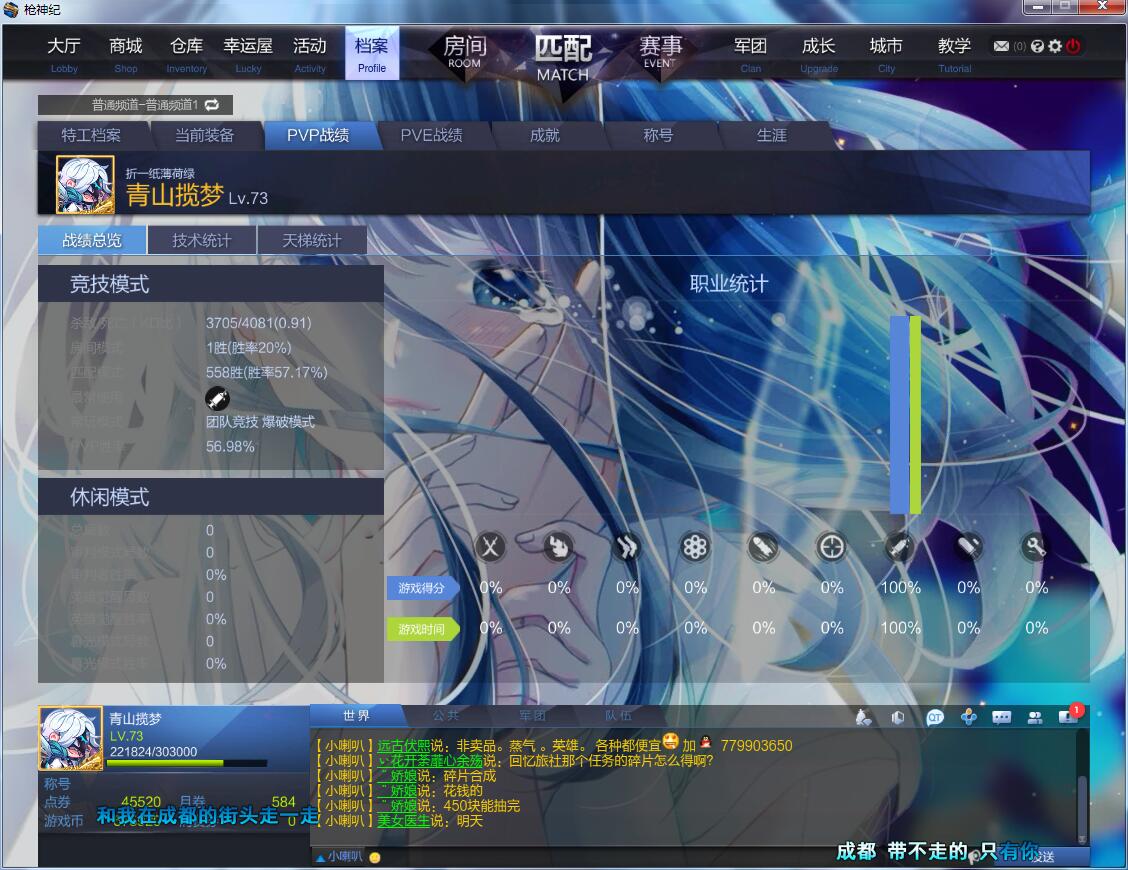The height and width of the screenshot is (870, 1128).
Task: Open the notification icon with red badge
Action: pyautogui.click(x=1069, y=715)
